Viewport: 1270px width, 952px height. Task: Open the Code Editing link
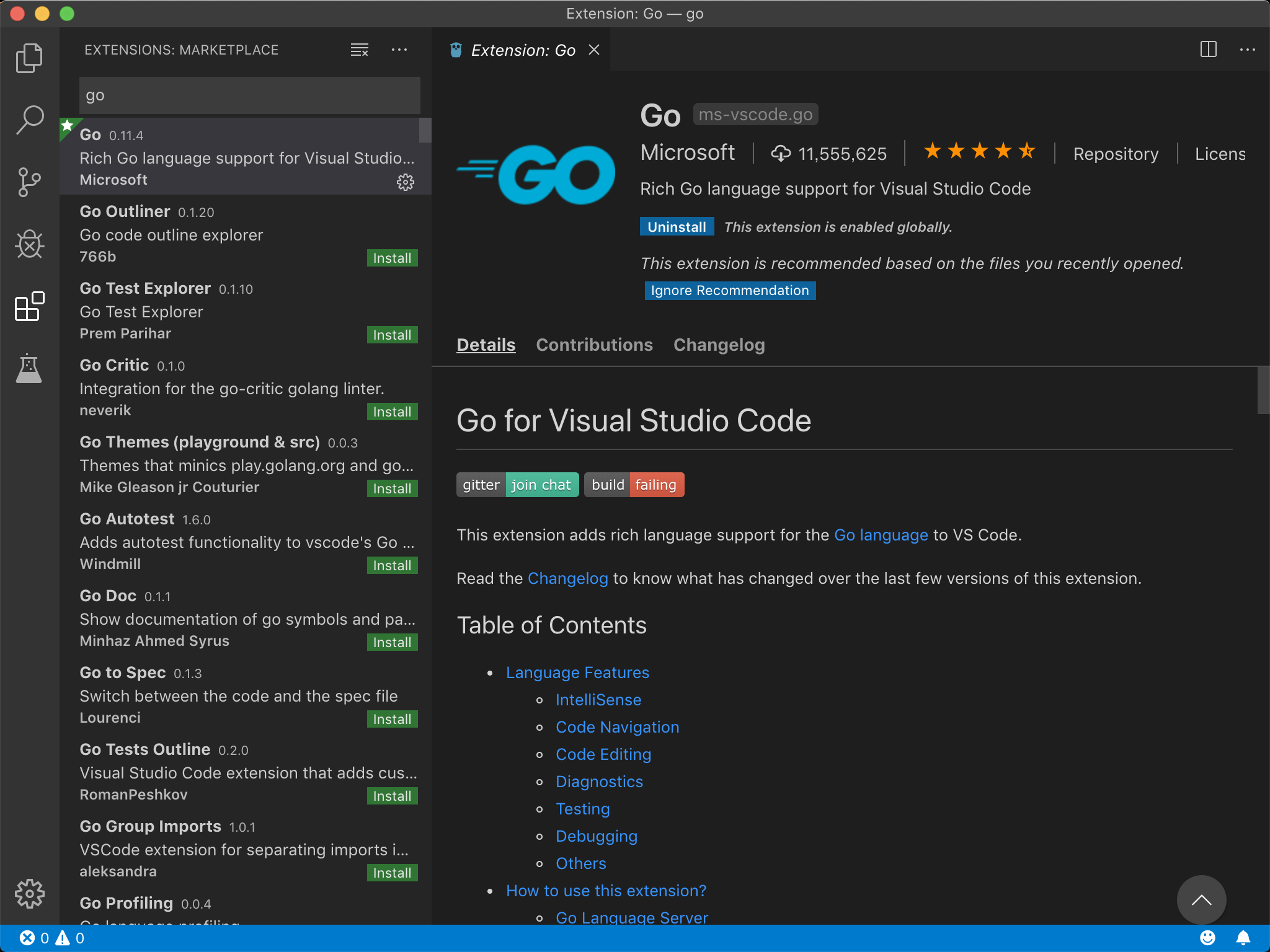point(603,754)
